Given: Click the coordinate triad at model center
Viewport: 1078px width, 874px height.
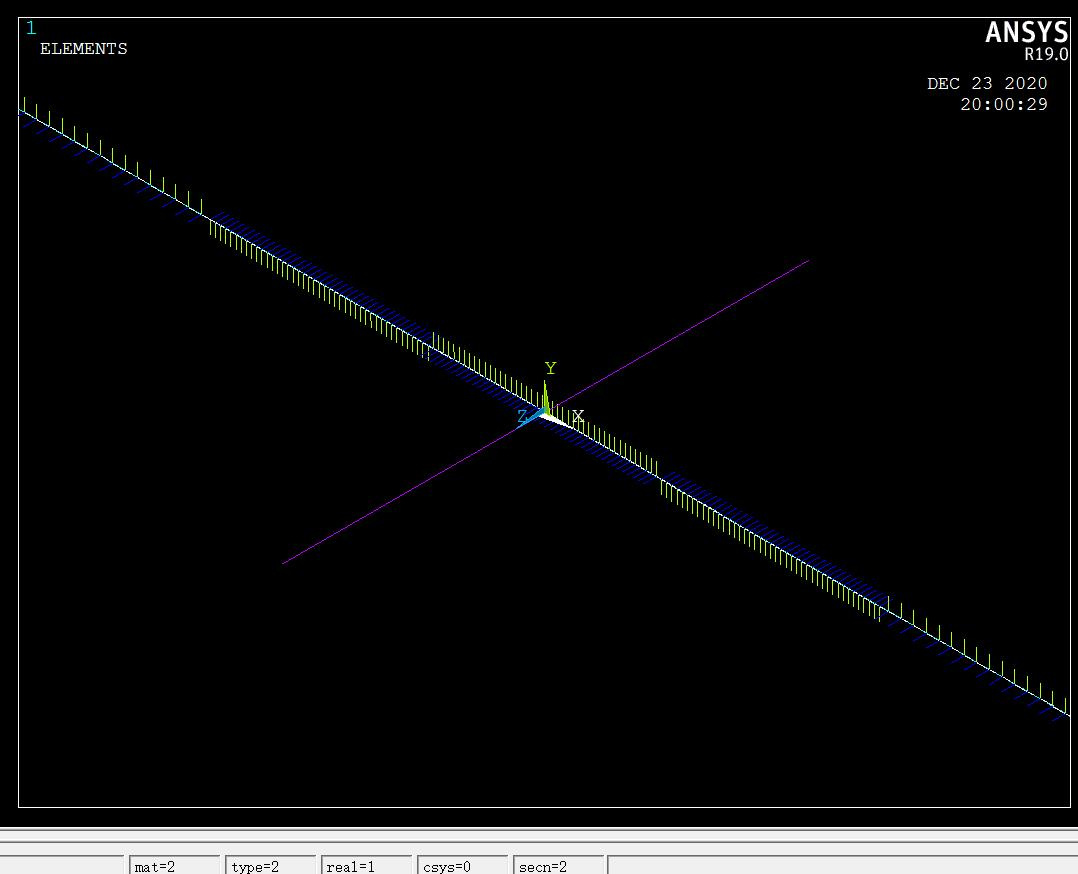Looking at the screenshot, I should tap(548, 410).
